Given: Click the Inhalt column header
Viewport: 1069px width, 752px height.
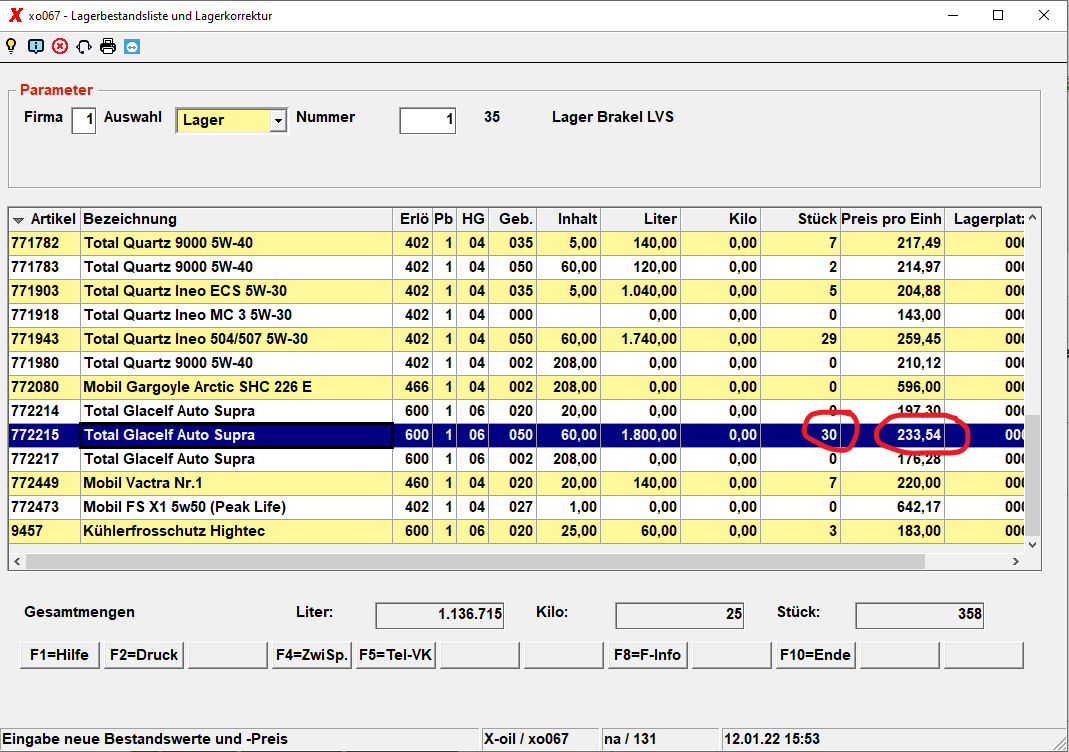Looking at the screenshot, I should coord(569,219).
